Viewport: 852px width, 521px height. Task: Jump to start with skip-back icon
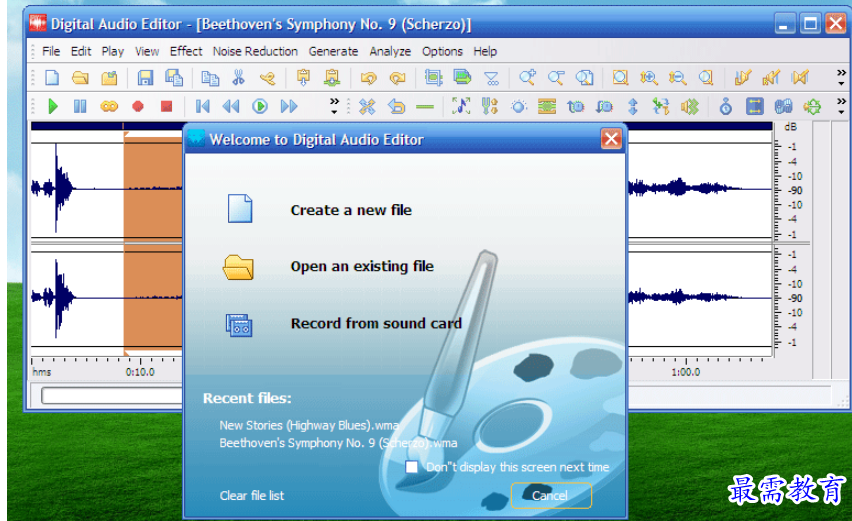[x=203, y=106]
